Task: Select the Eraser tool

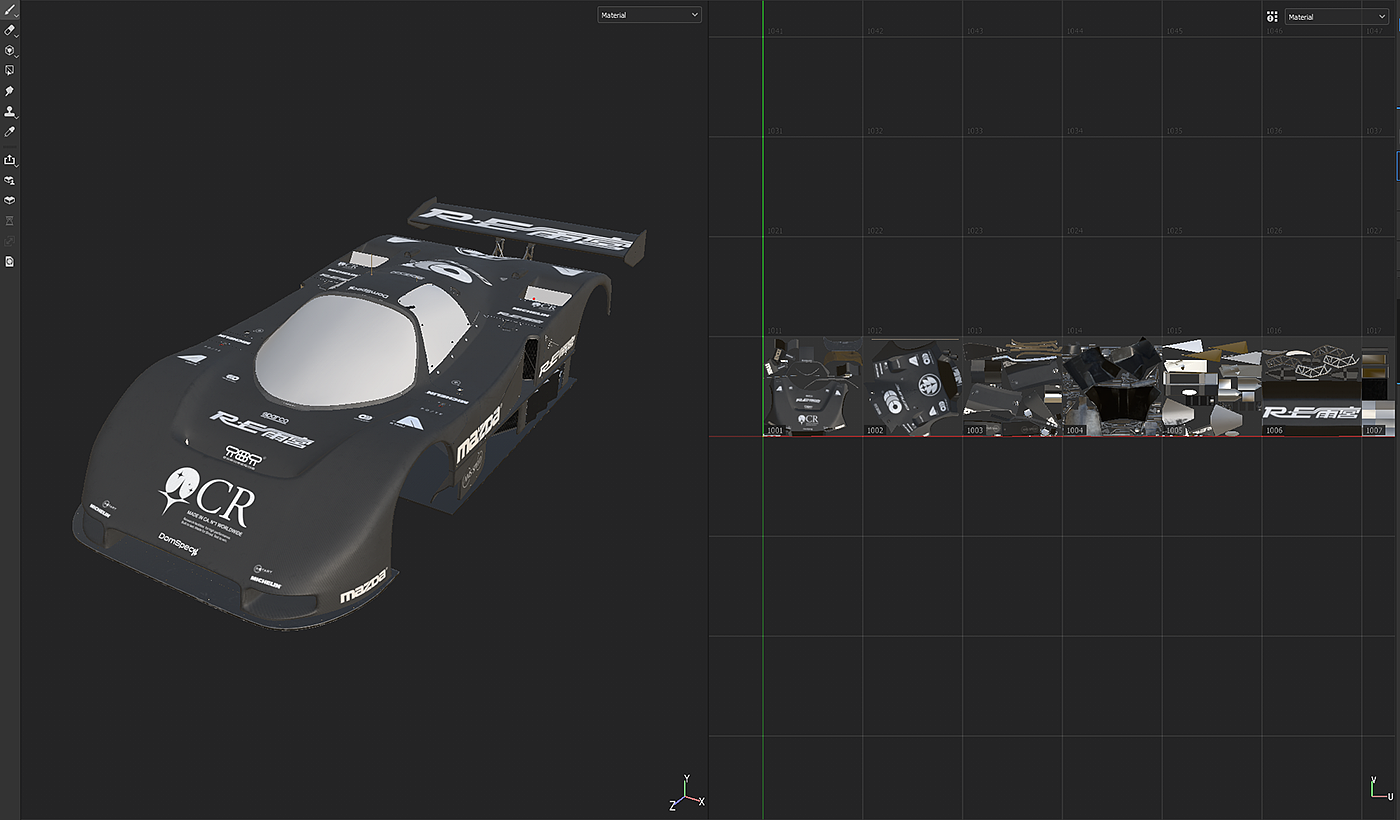Action: pyautogui.click(x=9, y=30)
